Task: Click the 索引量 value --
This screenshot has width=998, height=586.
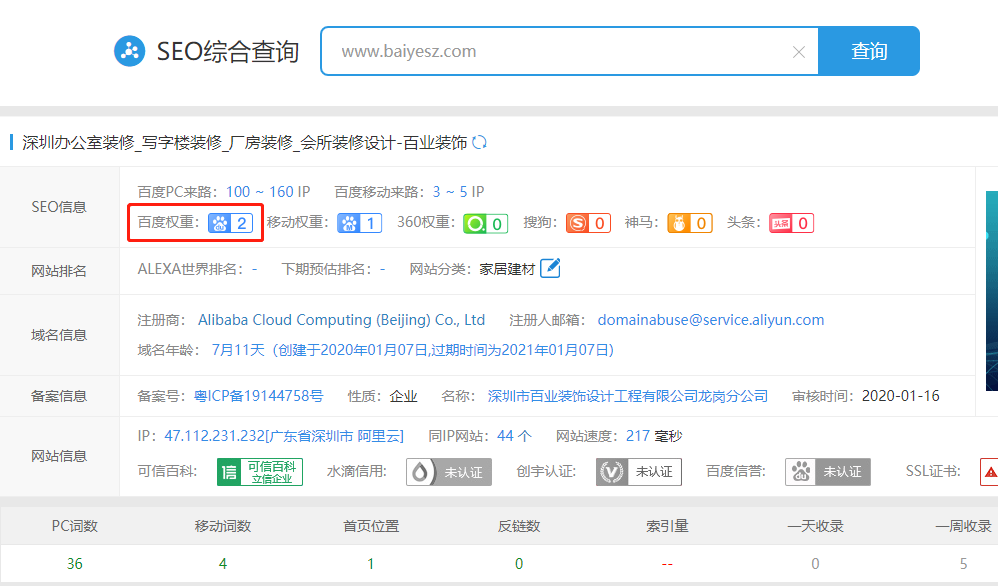Action: pyautogui.click(x=667, y=564)
